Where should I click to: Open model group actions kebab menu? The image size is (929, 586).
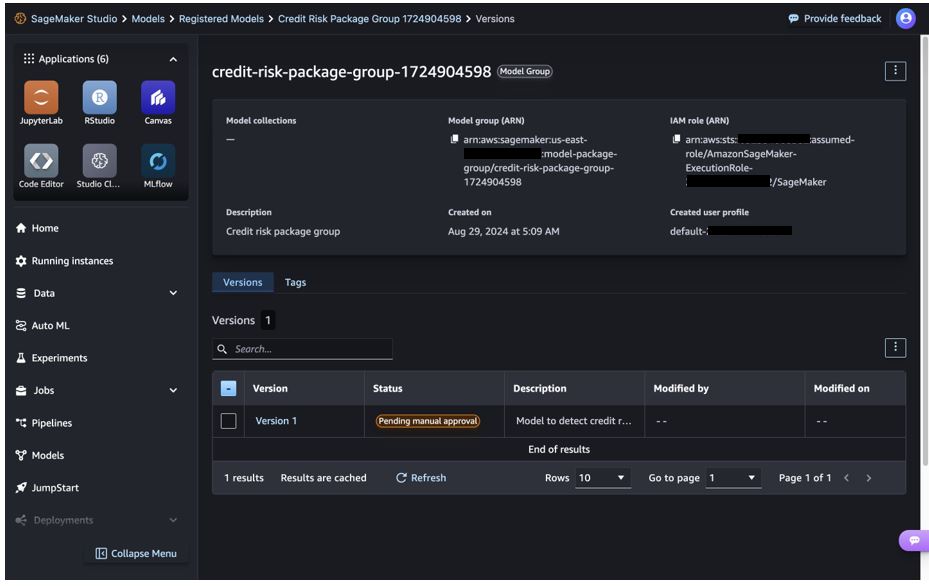click(x=895, y=71)
